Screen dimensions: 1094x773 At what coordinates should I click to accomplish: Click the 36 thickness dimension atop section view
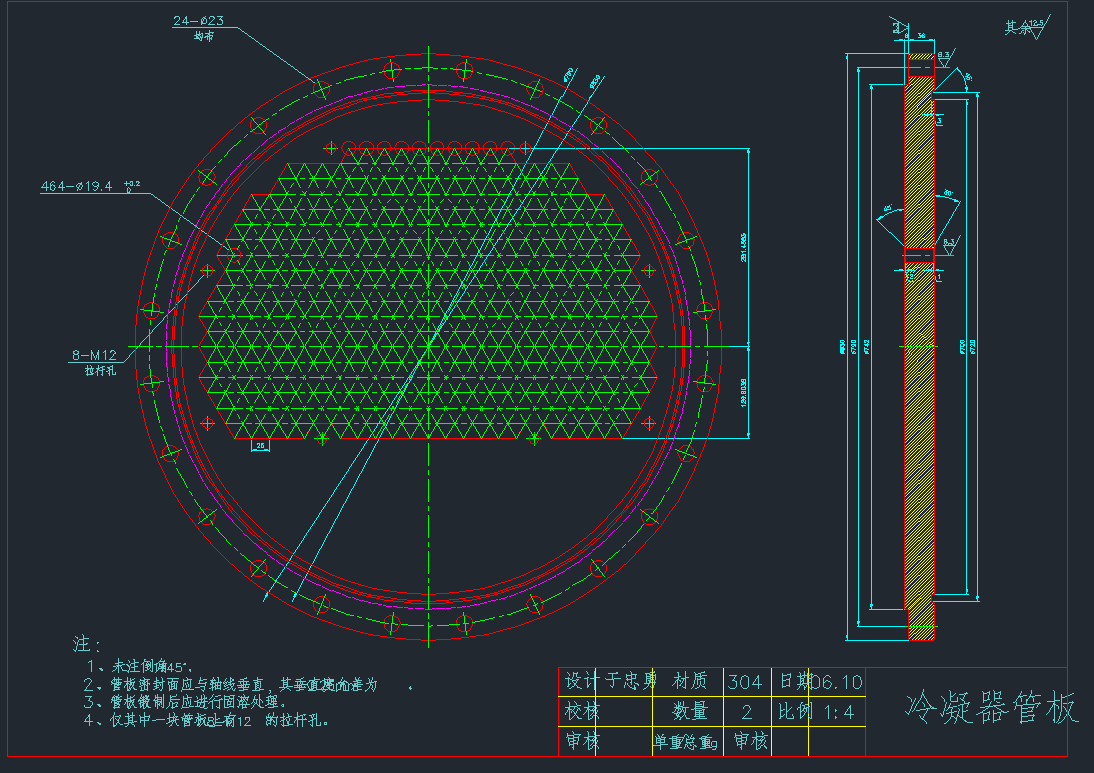[920, 35]
